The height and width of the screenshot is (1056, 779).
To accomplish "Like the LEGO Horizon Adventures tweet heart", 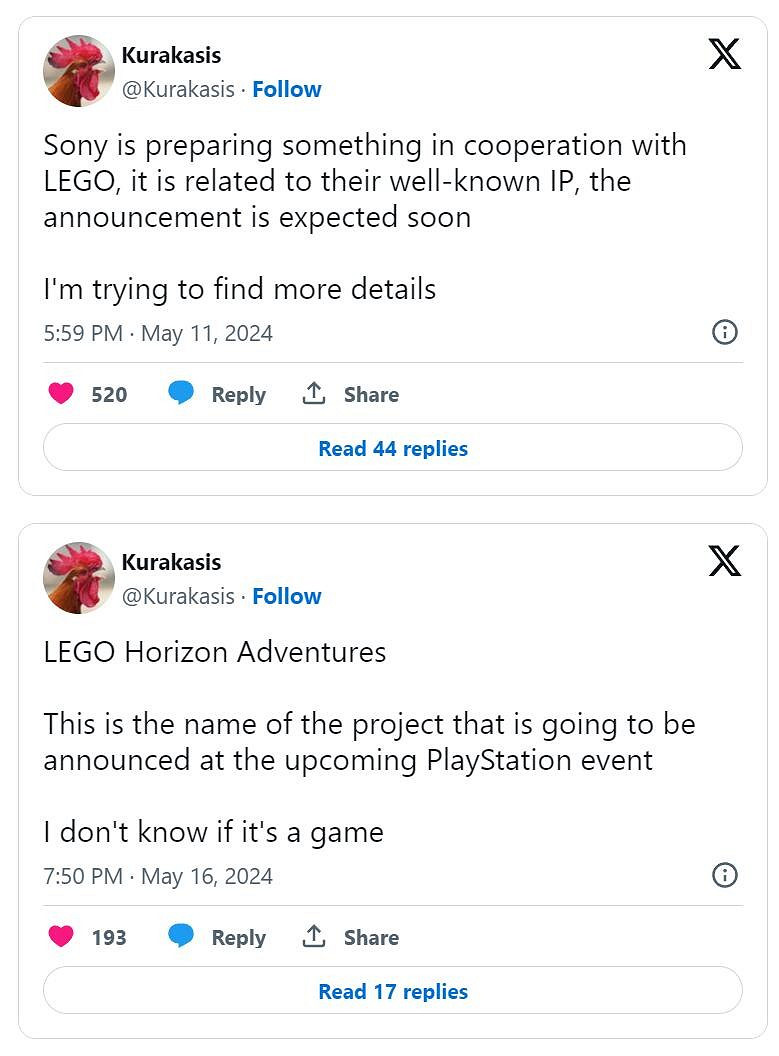I will [61, 937].
